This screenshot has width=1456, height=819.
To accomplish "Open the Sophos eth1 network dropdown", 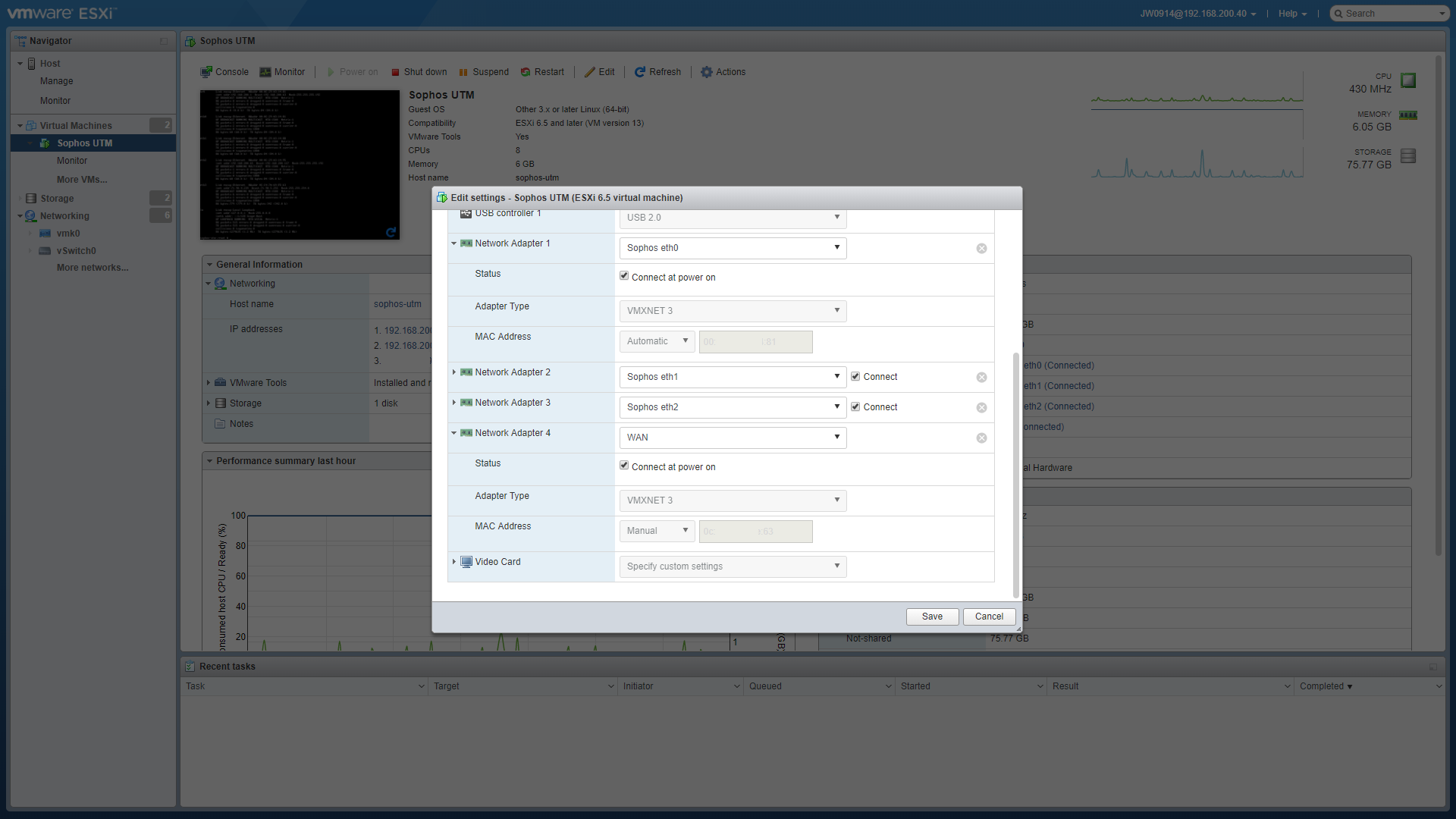I will coord(733,377).
